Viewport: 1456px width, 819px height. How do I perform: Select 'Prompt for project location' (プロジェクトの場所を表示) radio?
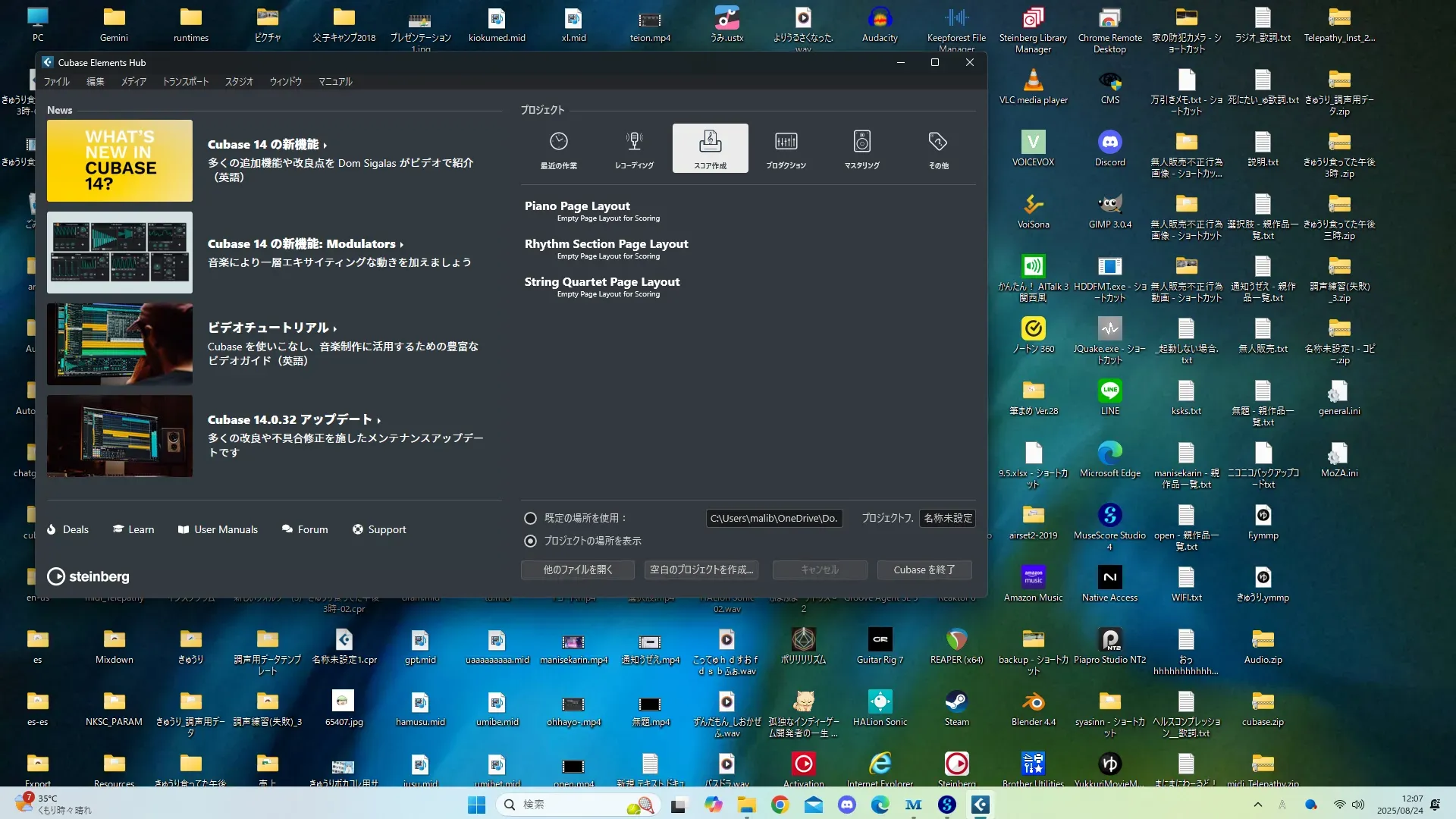point(530,541)
